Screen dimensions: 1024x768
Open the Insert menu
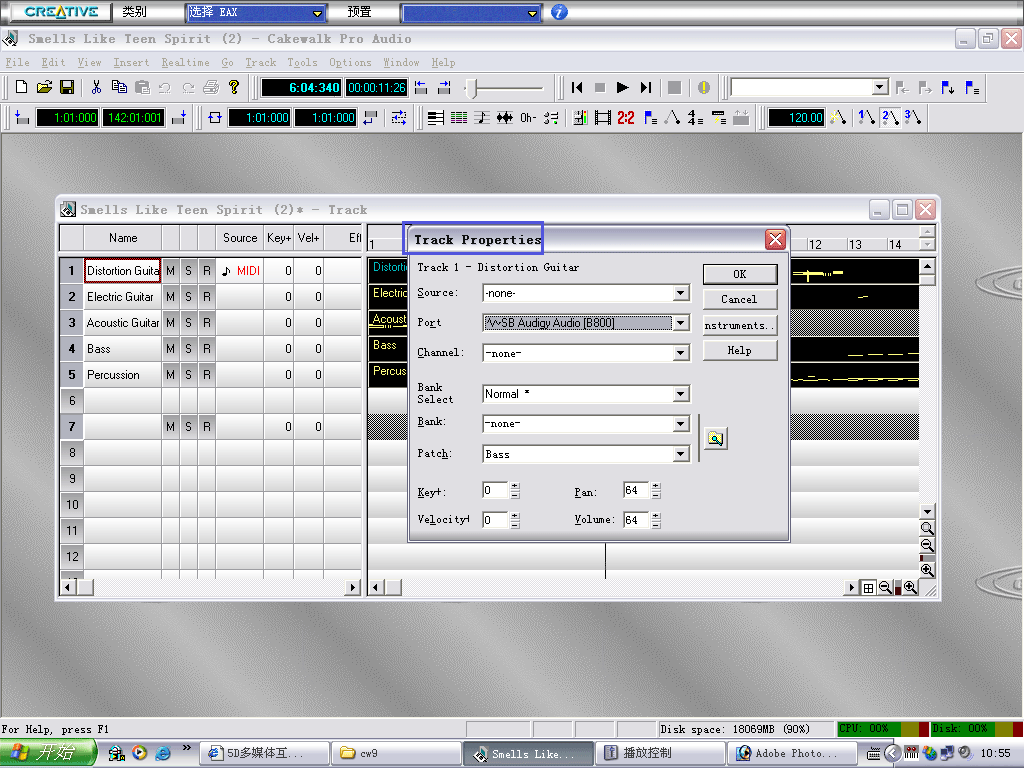point(131,63)
